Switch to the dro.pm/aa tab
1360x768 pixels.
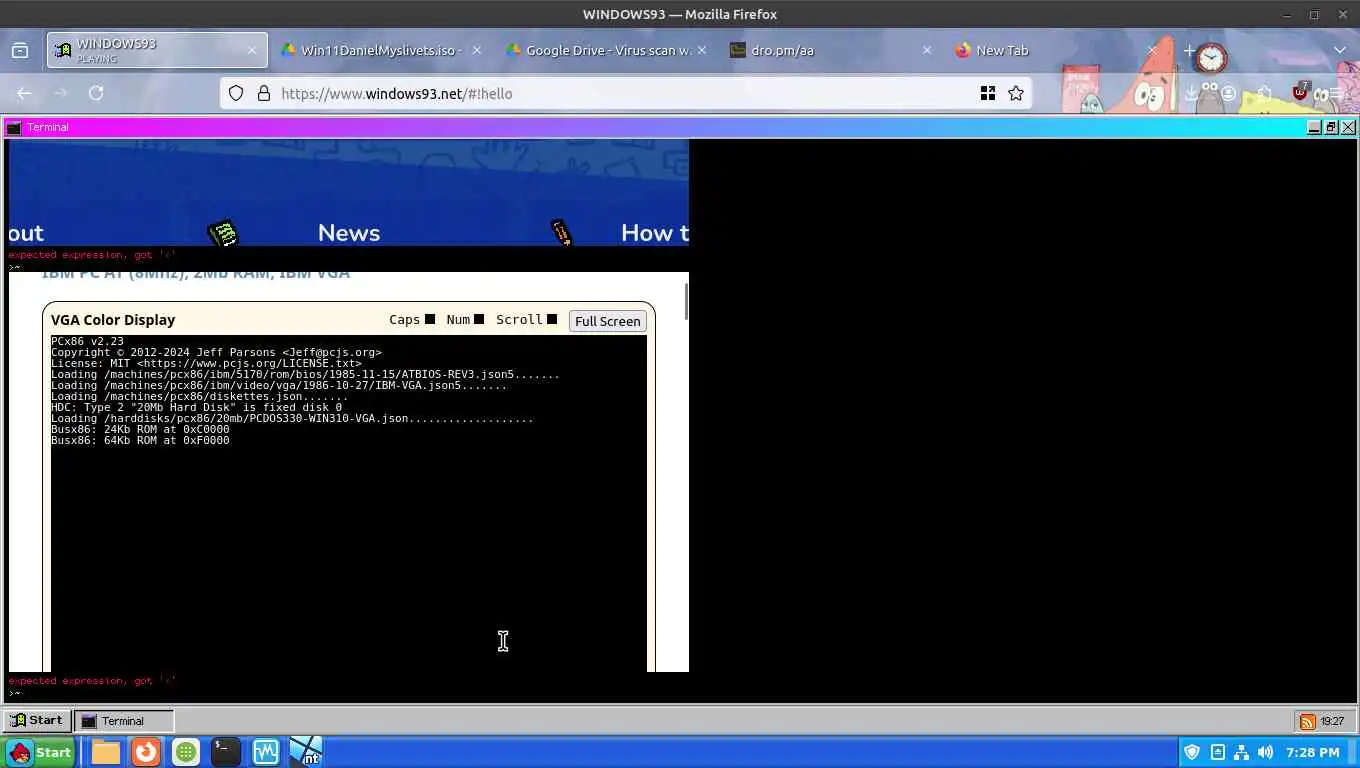coord(830,50)
